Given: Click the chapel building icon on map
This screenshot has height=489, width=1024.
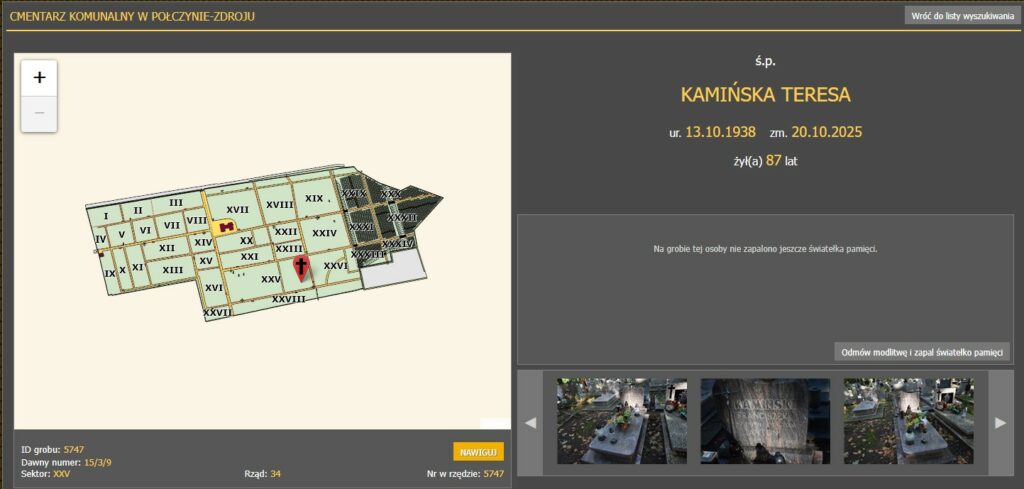Looking at the screenshot, I should coord(226,227).
